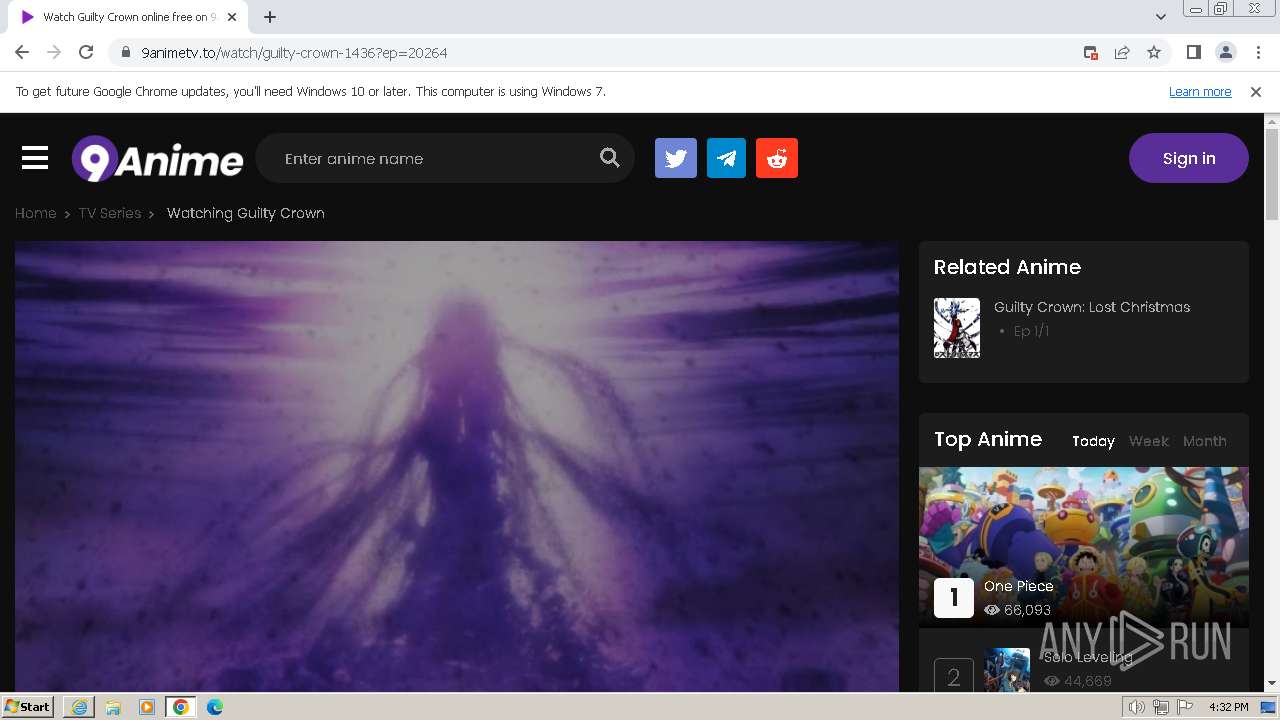The image size is (1280, 720).
Task: Open File Explorer from taskbar
Action: pyautogui.click(x=113, y=707)
